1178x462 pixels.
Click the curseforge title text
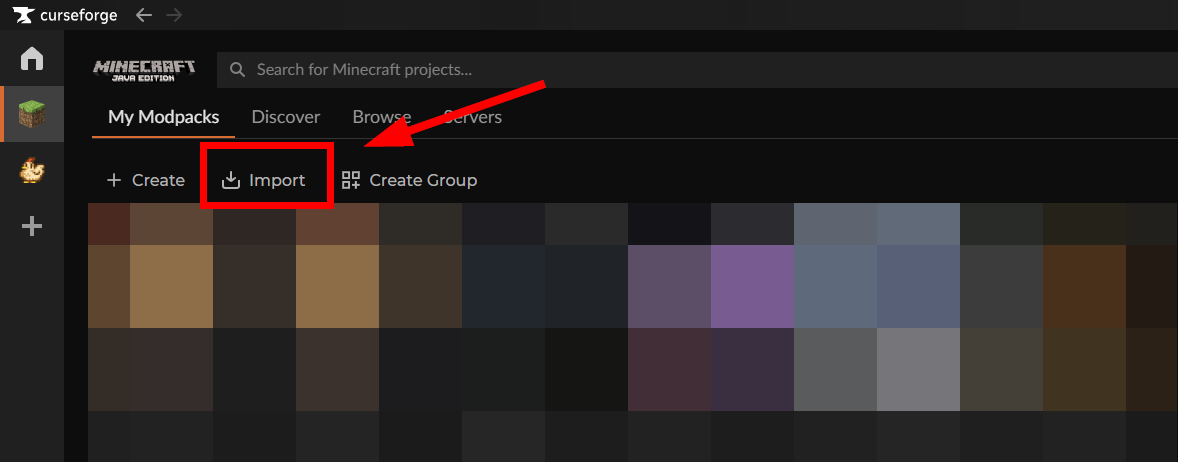(x=80, y=15)
